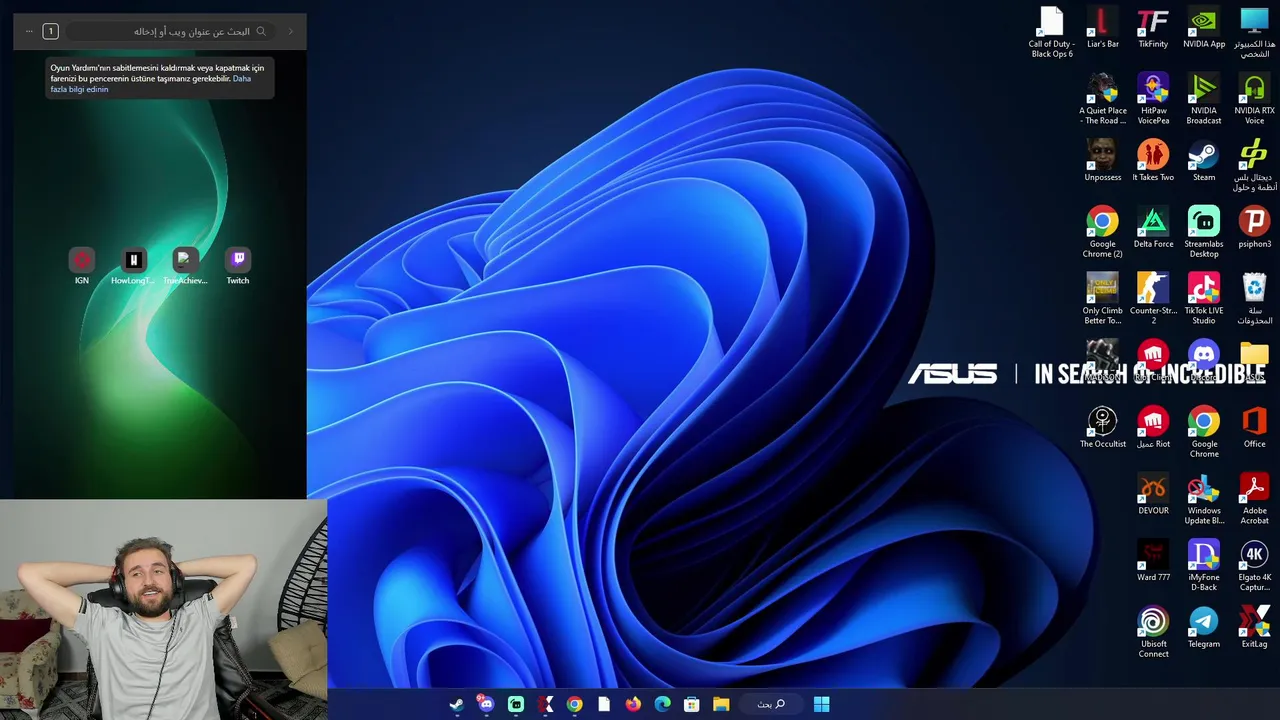Open Microsoft Edge from the taskbar
The width and height of the screenshot is (1280, 720).
coord(662,704)
